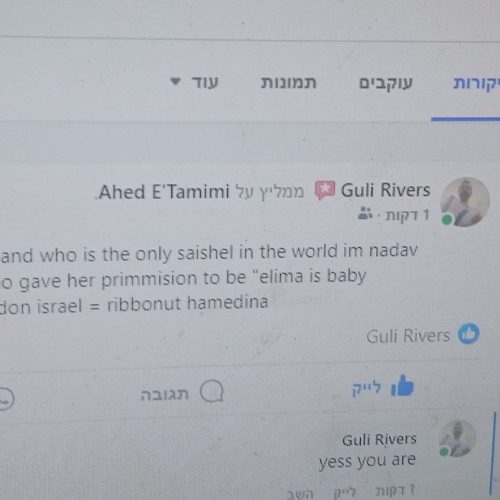Click the commenter's profile picture
The height and width of the screenshot is (500, 500).
coord(457,438)
